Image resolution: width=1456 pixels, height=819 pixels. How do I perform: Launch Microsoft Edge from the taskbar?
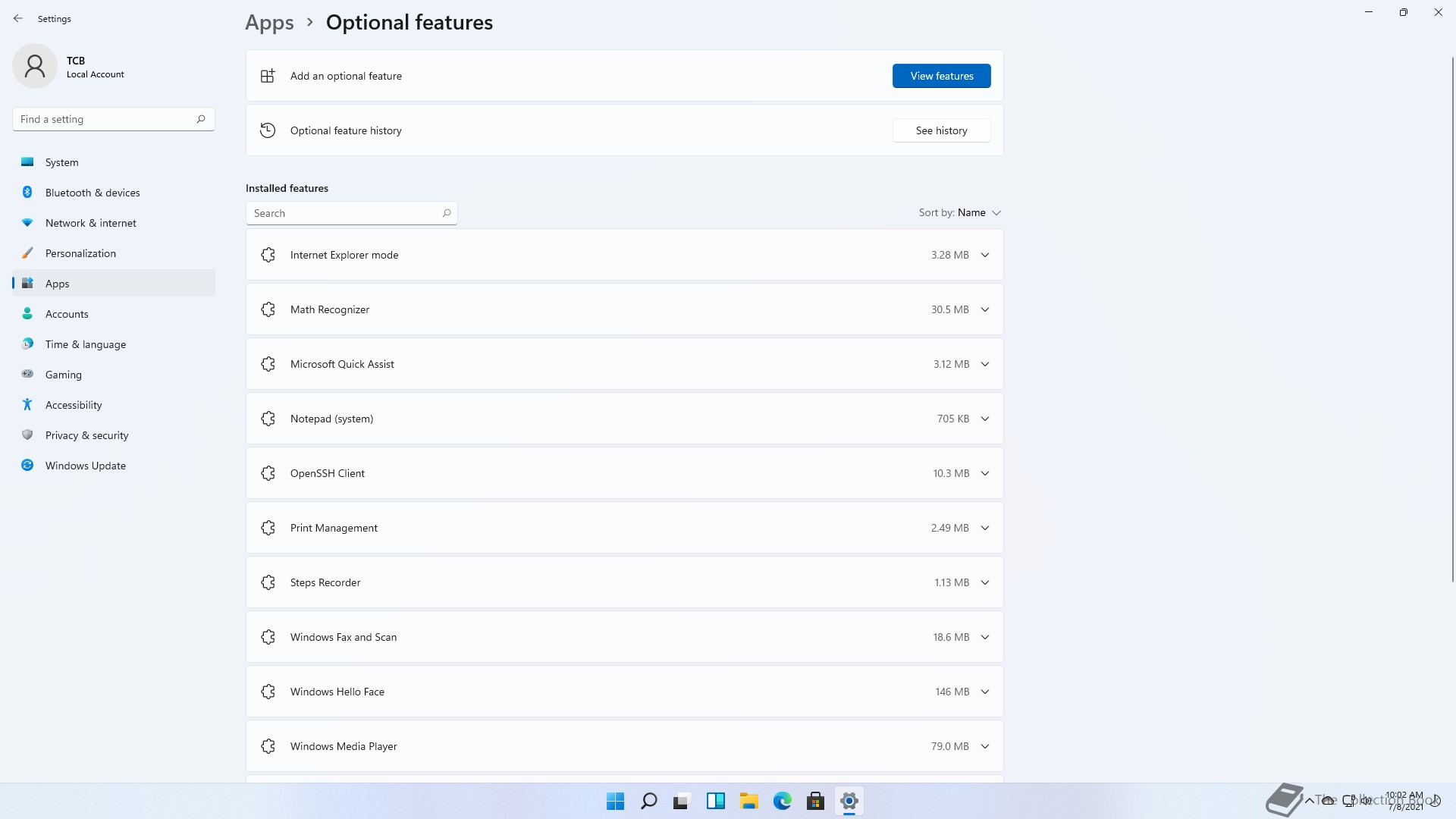[782, 801]
